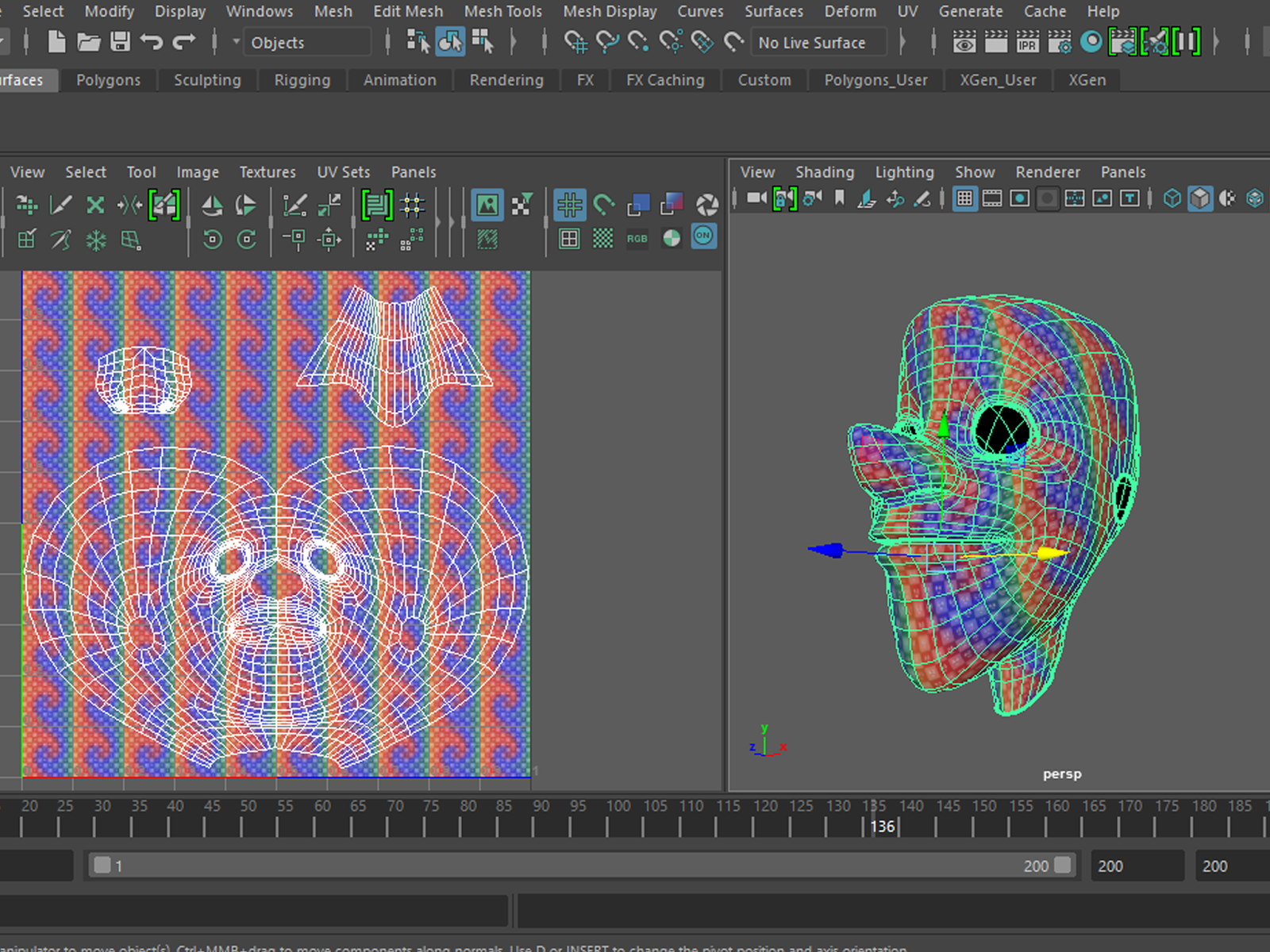Click the Undo arrow icon

(x=151, y=42)
